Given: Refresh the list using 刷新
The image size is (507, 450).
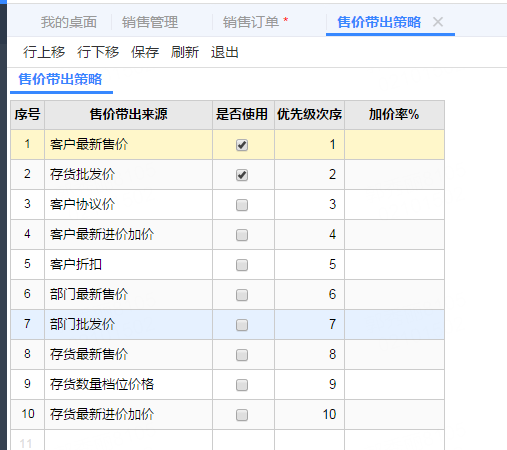Looking at the screenshot, I should (x=185, y=52).
